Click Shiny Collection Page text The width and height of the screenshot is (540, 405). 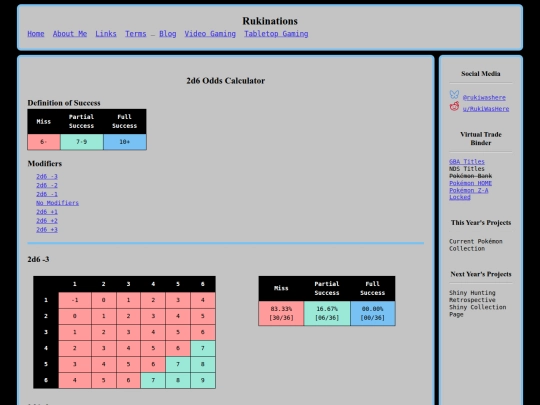click(478, 311)
